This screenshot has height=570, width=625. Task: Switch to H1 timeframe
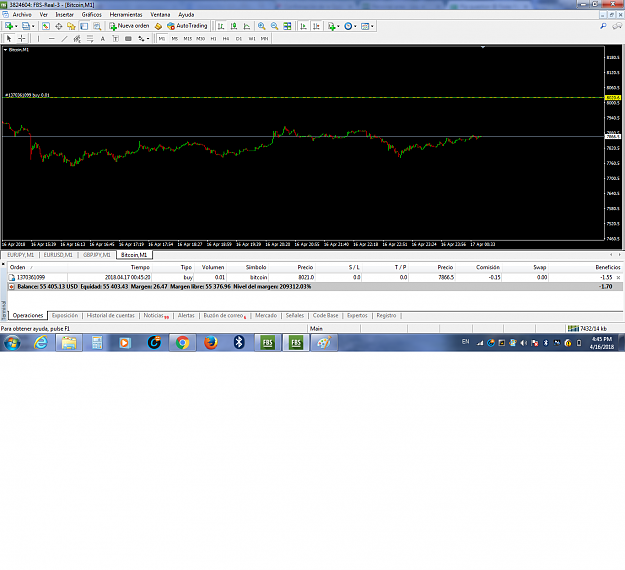pos(213,39)
